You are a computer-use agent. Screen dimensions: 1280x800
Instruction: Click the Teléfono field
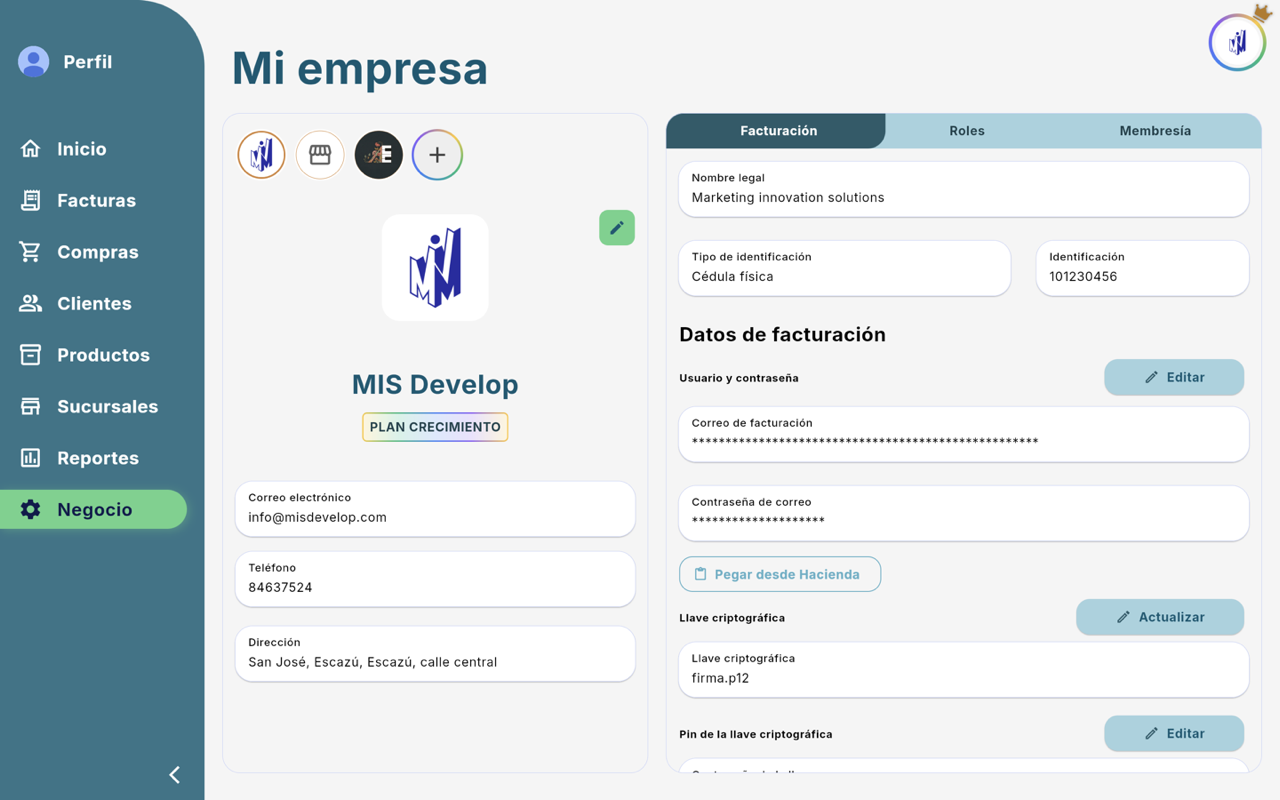click(435, 578)
